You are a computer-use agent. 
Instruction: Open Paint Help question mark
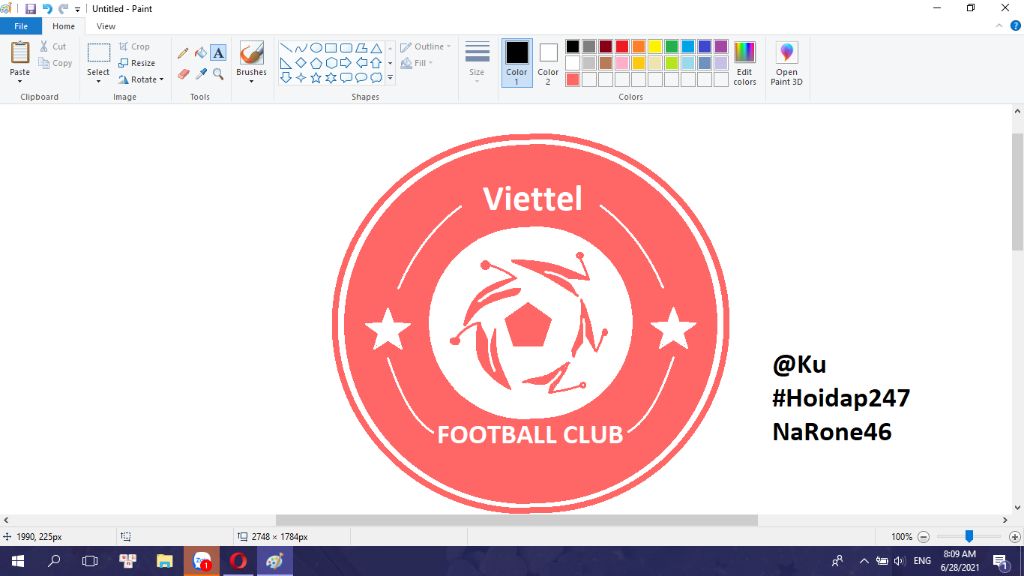tap(1016, 26)
